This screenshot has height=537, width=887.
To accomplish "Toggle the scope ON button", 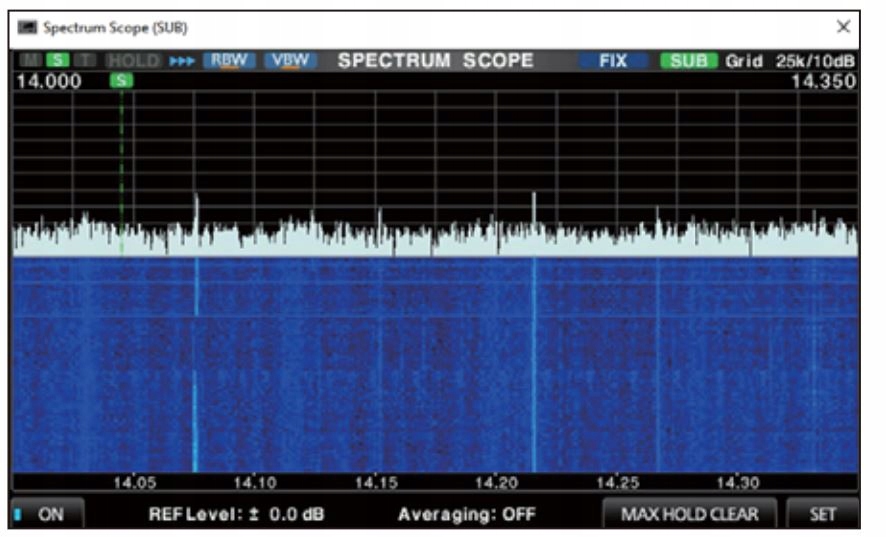I will pos(47,514).
